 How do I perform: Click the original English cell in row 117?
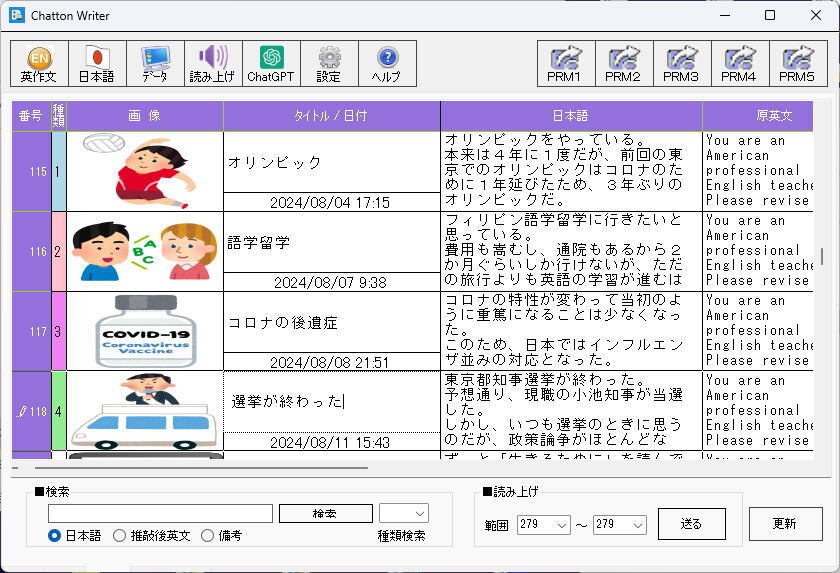[758, 331]
